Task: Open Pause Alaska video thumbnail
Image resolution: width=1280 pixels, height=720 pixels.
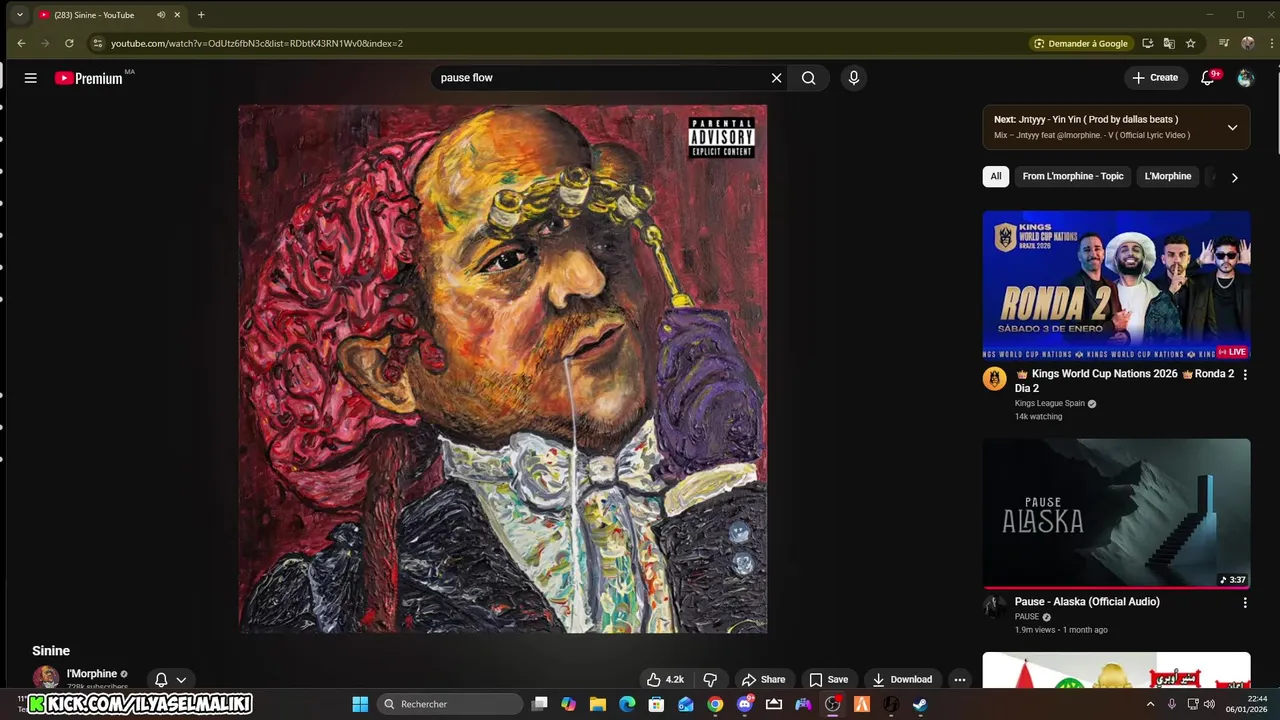Action: coord(1116,513)
